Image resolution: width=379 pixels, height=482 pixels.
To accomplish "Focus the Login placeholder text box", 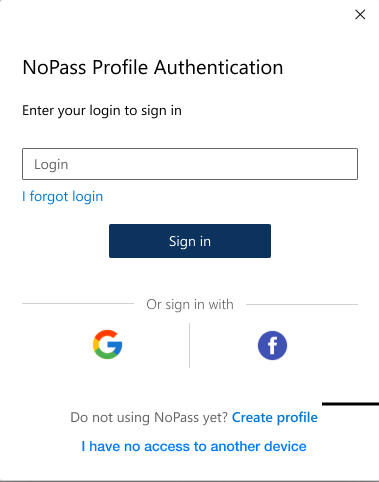I will (x=190, y=164).
